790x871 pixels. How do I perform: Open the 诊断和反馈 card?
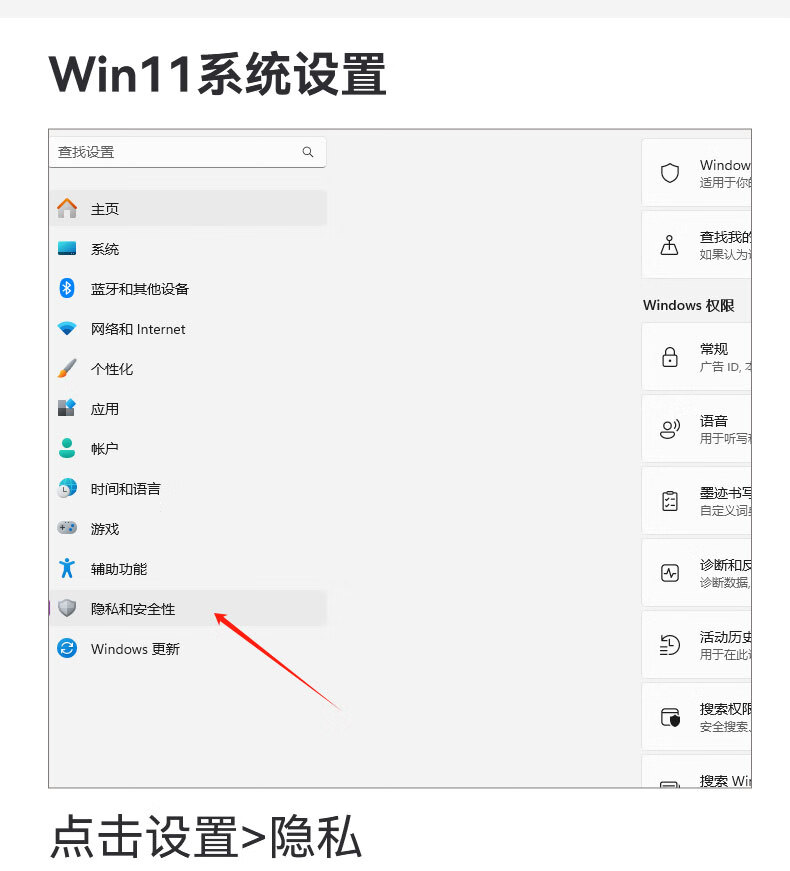click(x=697, y=573)
